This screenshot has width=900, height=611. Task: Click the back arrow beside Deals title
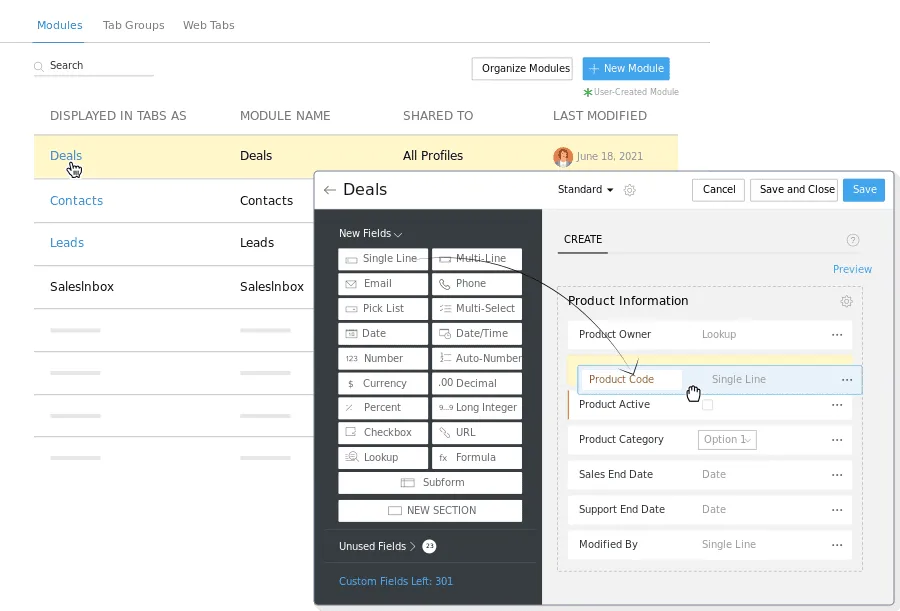coord(330,190)
